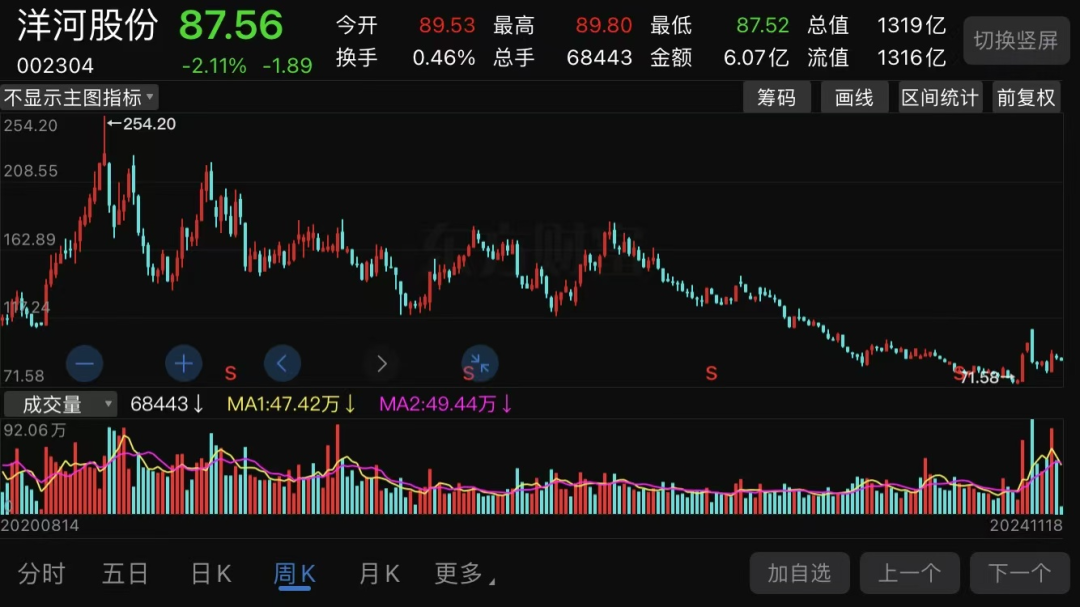
Task: Switch to the 五日 tab
Action: click(x=125, y=573)
